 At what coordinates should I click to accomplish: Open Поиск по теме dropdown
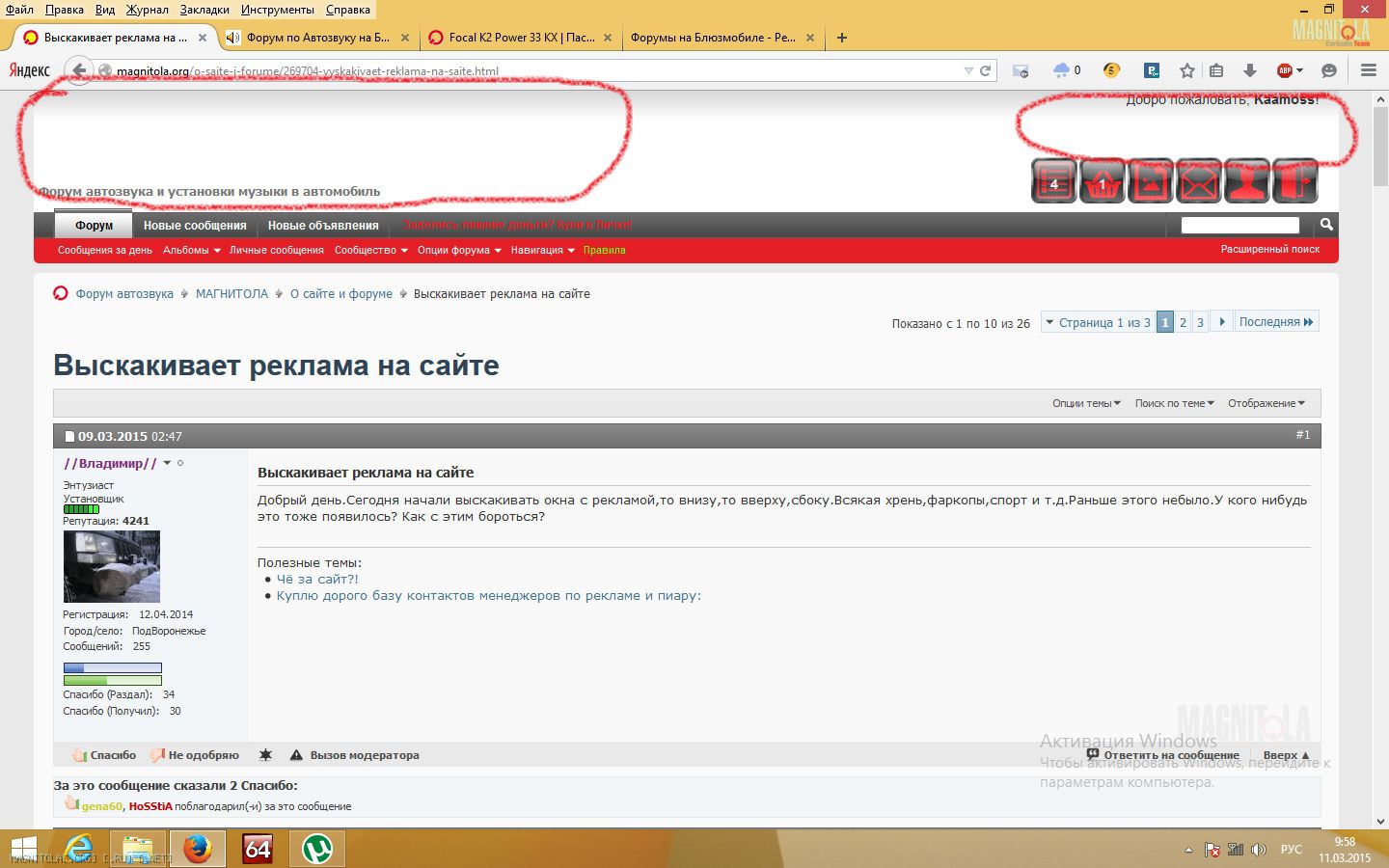click(1175, 403)
